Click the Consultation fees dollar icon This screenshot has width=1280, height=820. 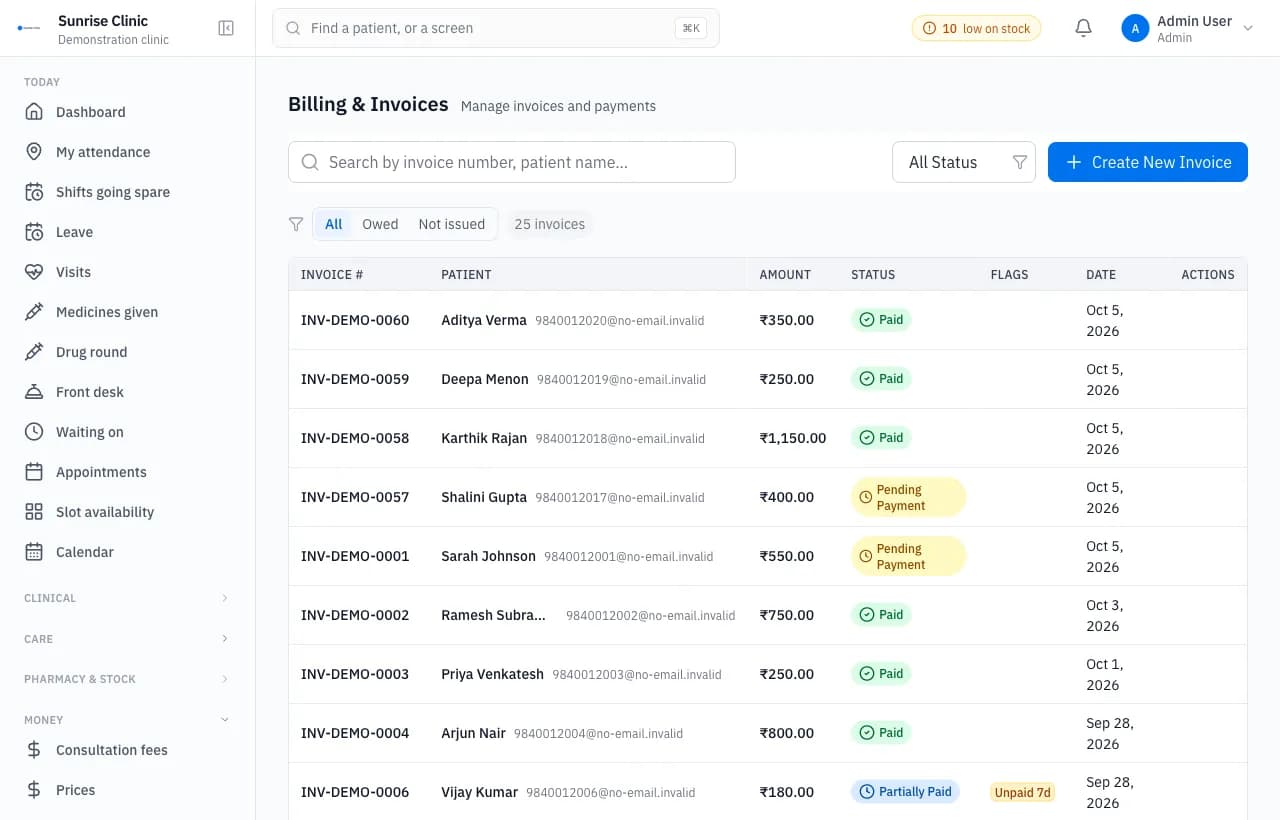34,750
